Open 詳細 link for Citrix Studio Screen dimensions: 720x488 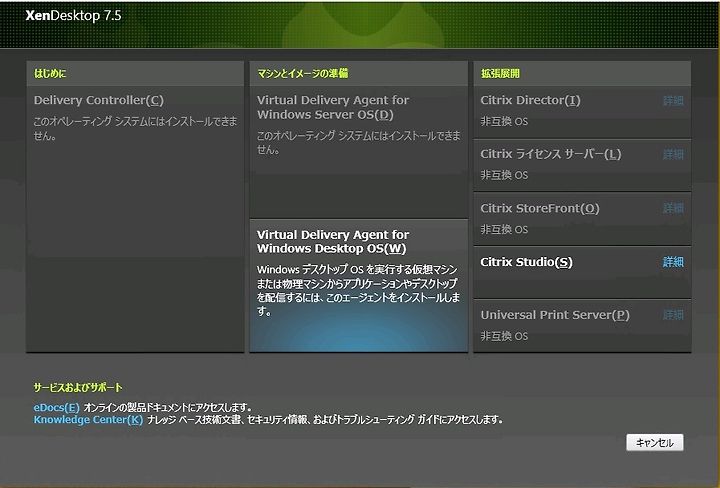(x=673, y=262)
